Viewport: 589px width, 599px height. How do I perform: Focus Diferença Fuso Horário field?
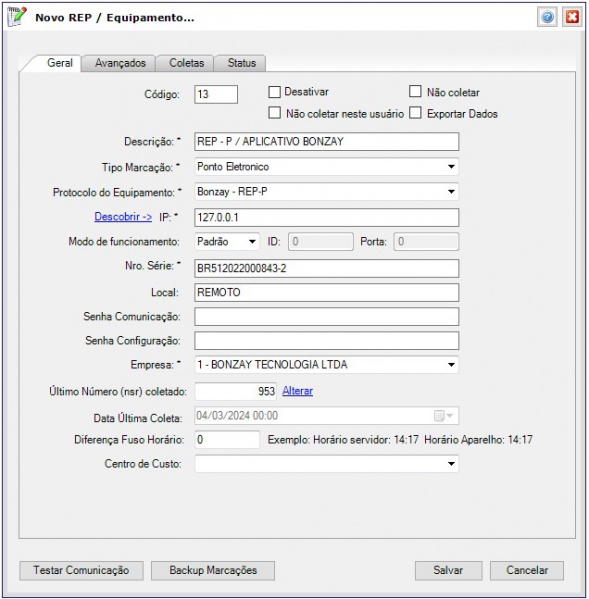pyautogui.click(x=227, y=440)
